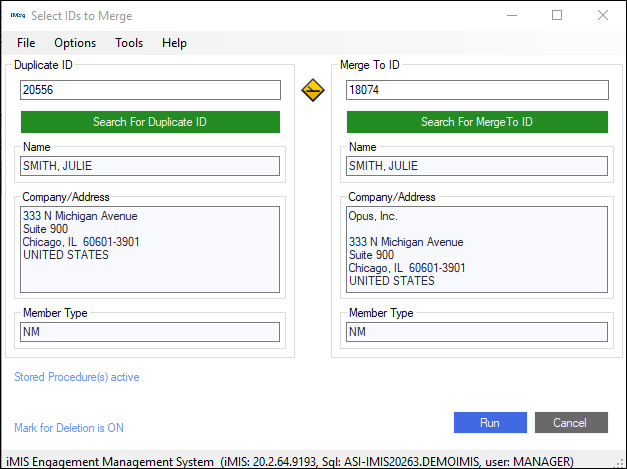Click the Merge To Company/Address box with Opus, Inc.
Viewport: 627px width, 469px height.
[477, 249]
